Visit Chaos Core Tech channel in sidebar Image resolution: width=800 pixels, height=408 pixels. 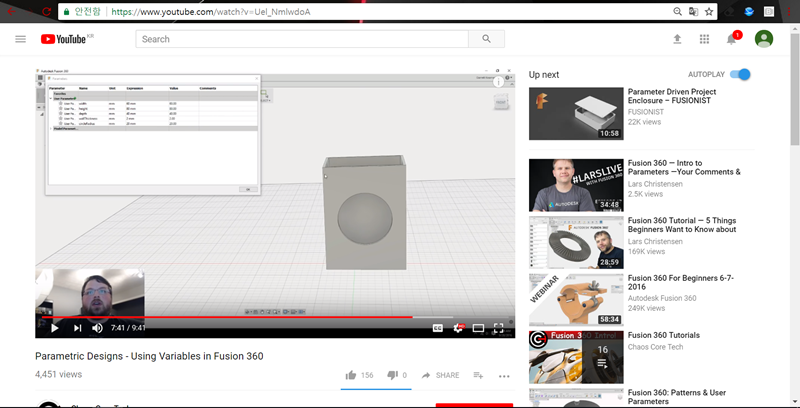(x=656, y=347)
